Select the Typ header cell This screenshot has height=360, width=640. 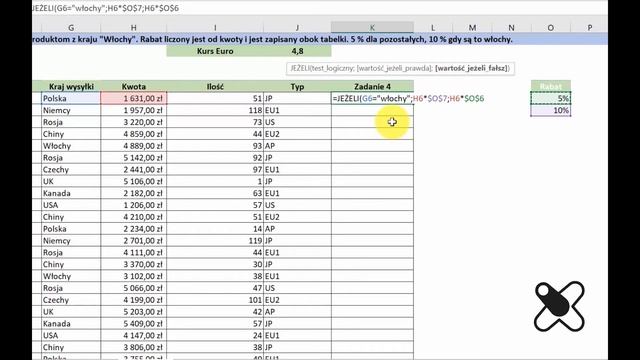click(x=297, y=87)
